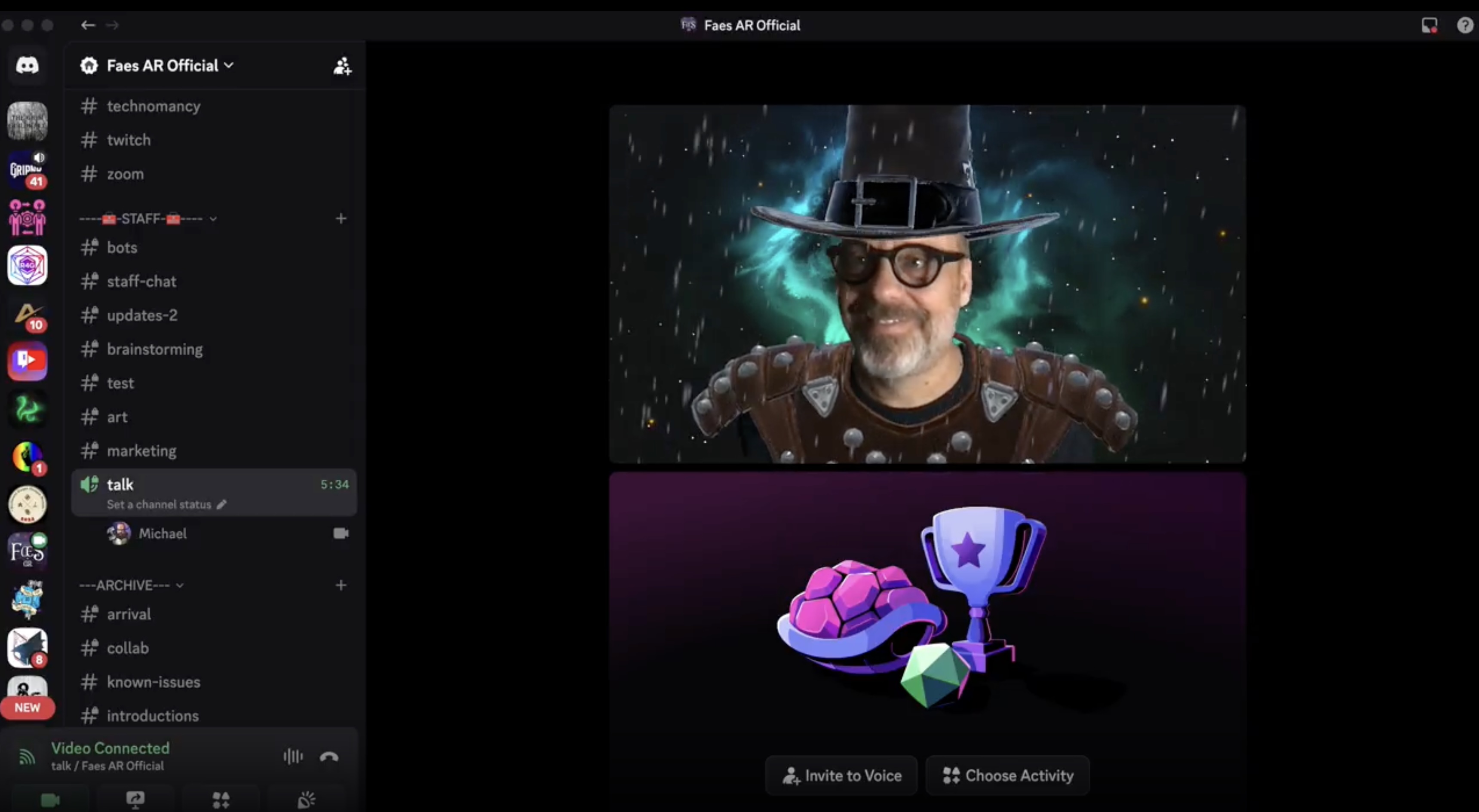Open the add-friends invite icon beside server name
Viewport: 1479px width, 812px height.
coord(342,65)
